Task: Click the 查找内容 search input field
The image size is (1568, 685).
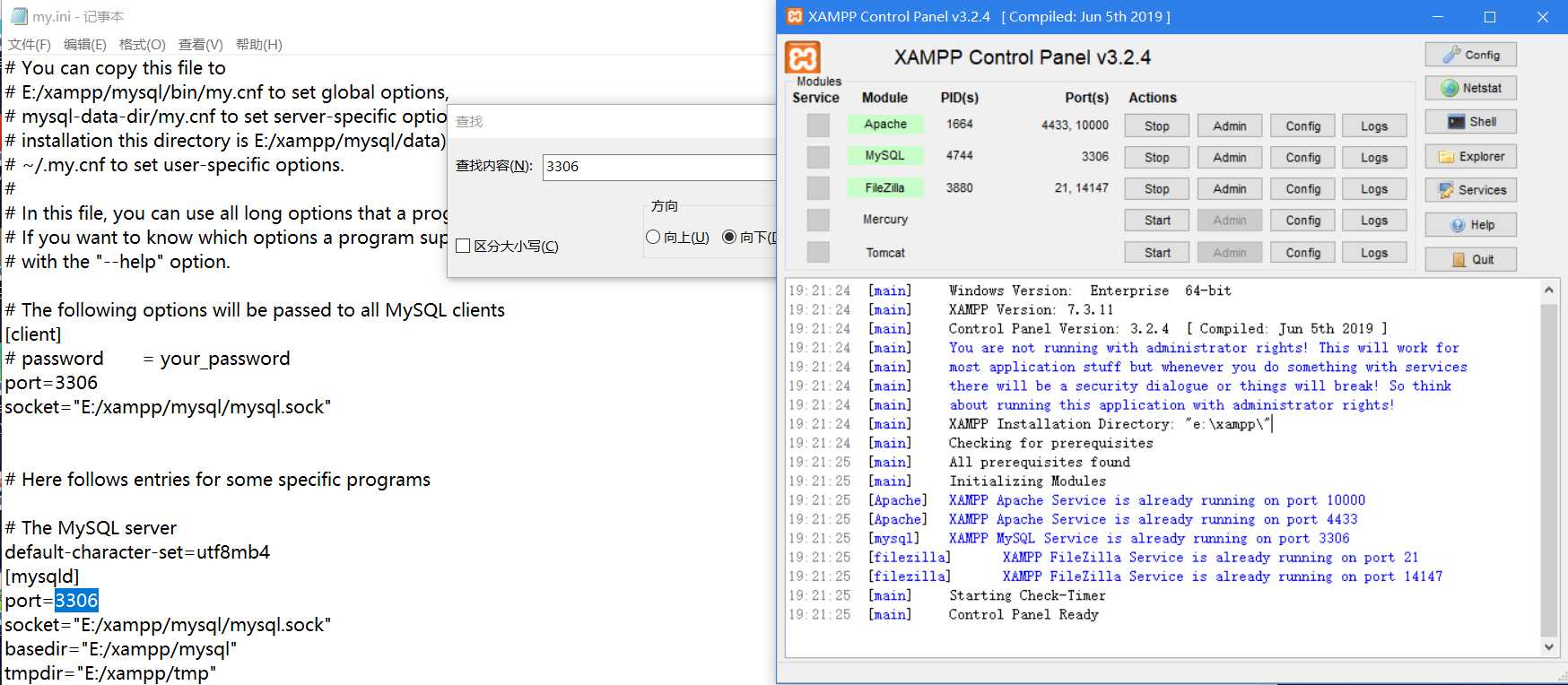Action: pos(659,167)
